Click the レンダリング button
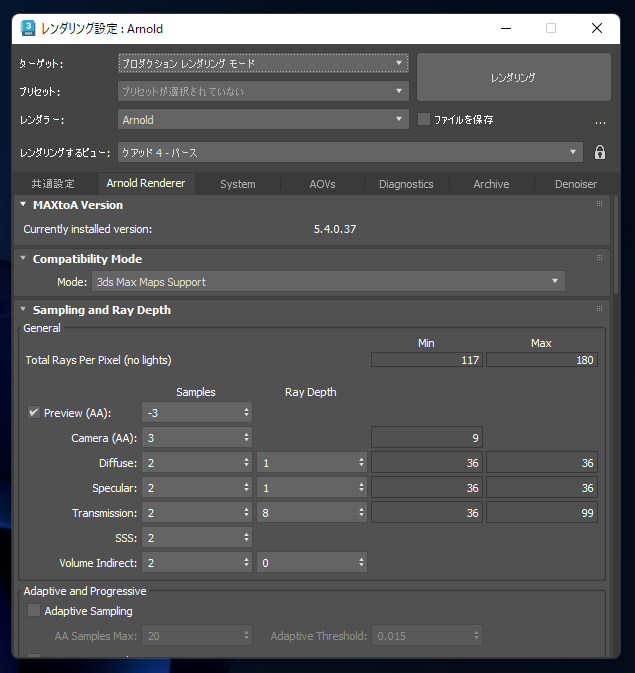 click(513, 77)
